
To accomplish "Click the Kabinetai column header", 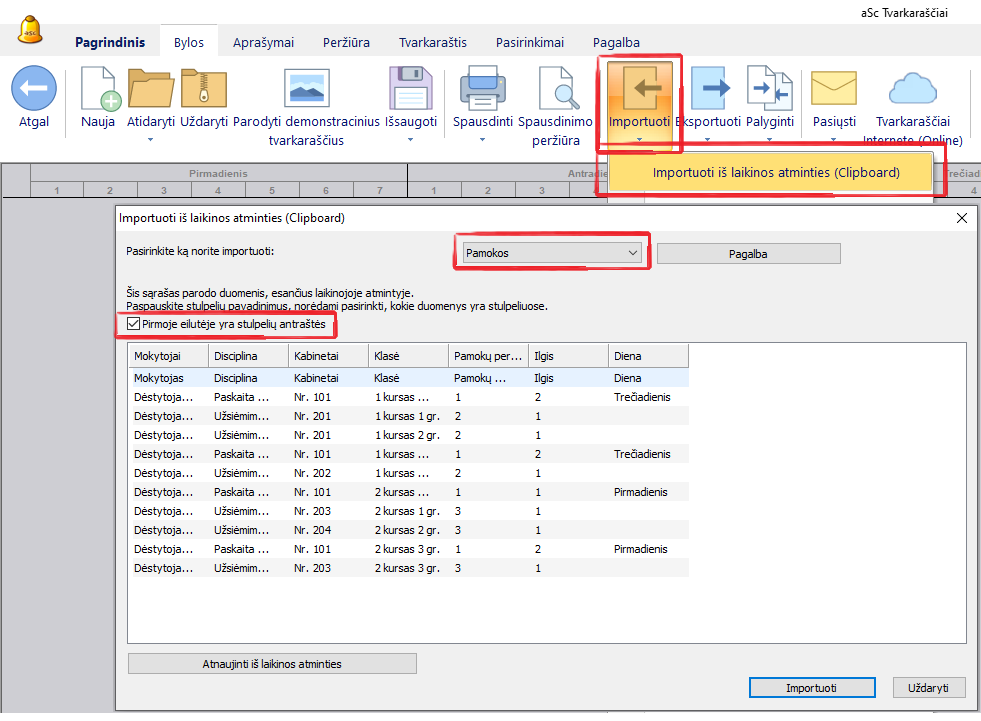I will coord(328,355).
